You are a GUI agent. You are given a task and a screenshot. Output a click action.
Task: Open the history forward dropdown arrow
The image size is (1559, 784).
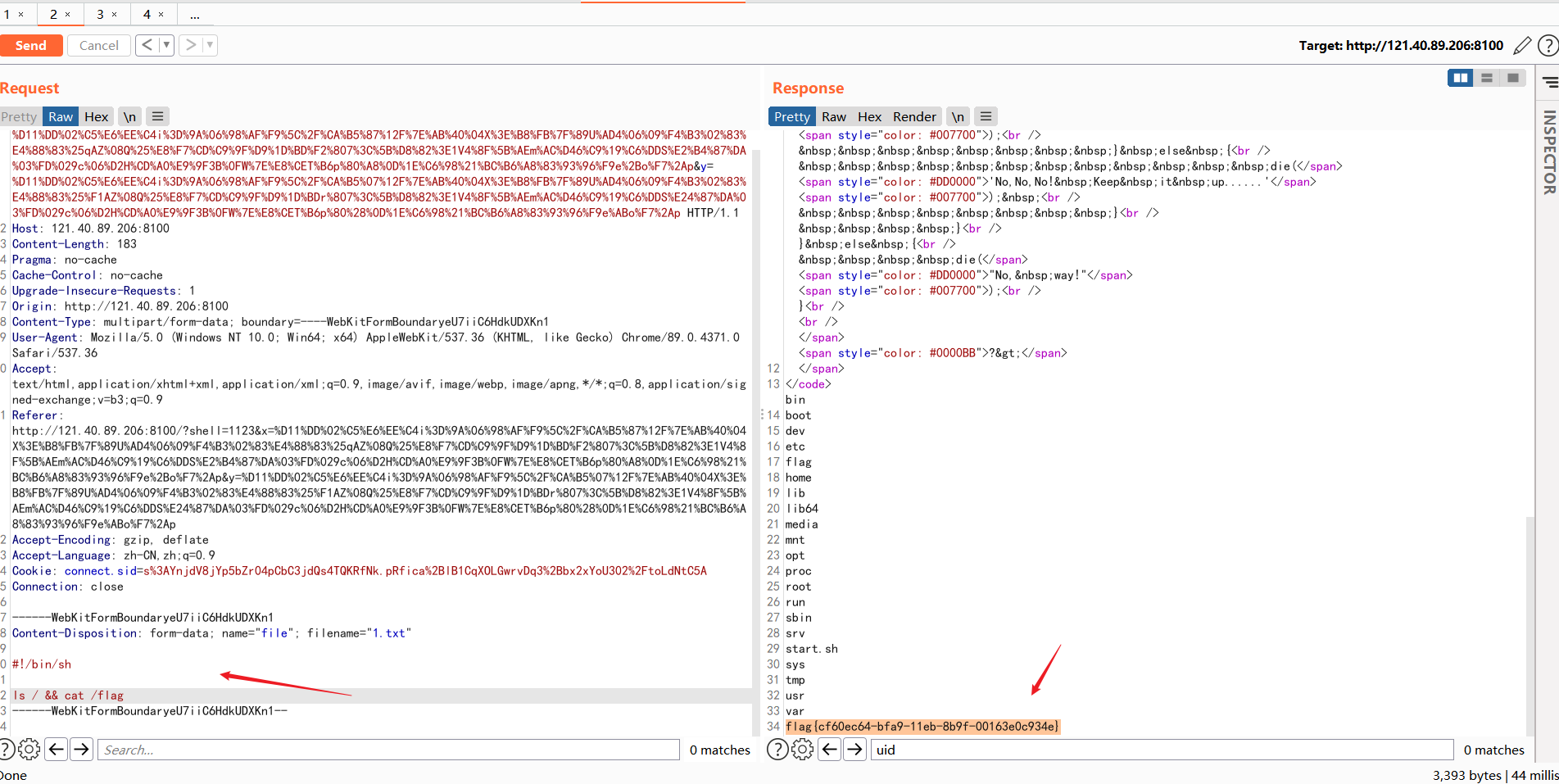(x=211, y=45)
